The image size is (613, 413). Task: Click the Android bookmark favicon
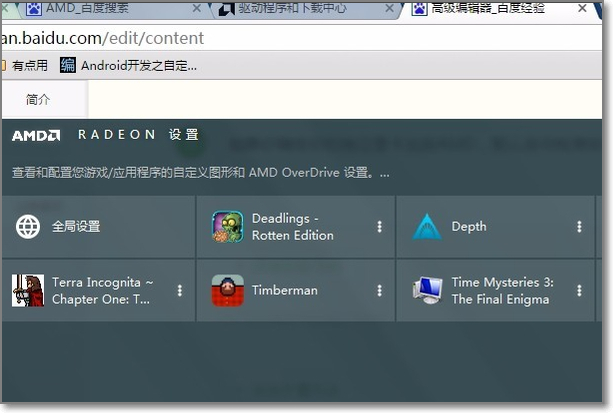click(68, 65)
